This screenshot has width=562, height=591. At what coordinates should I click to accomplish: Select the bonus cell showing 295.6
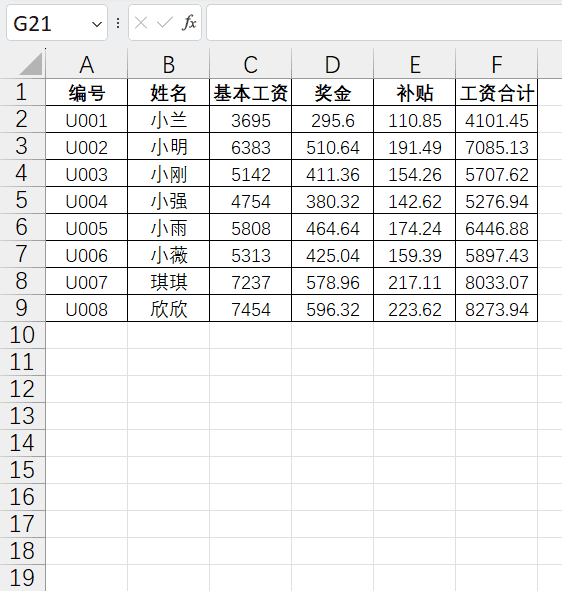click(x=332, y=119)
